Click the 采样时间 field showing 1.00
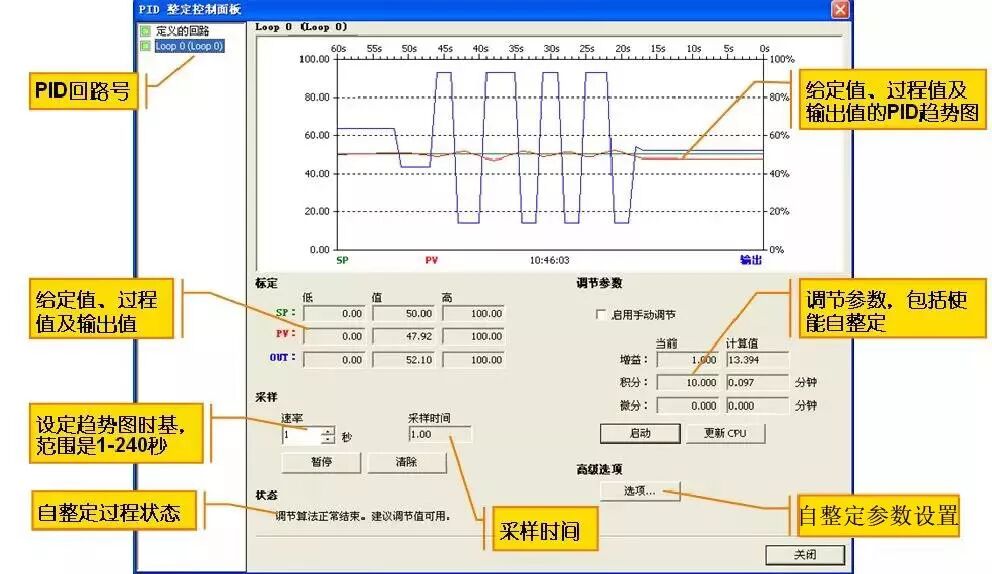The height and width of the screenshot is (574, 992). [x=440, y=435]
